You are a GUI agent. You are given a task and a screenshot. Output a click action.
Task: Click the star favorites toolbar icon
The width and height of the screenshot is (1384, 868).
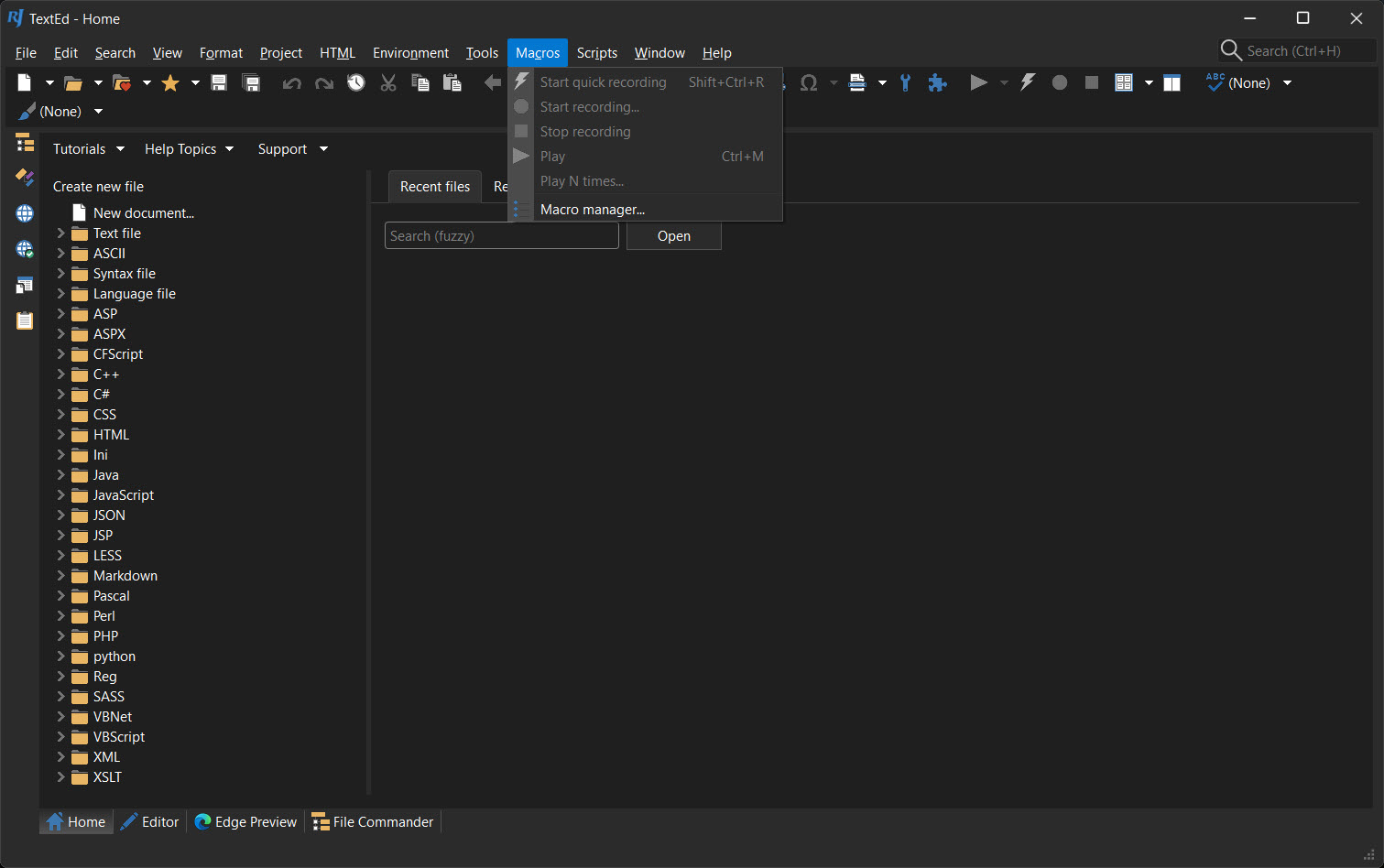tap(170, 82)
